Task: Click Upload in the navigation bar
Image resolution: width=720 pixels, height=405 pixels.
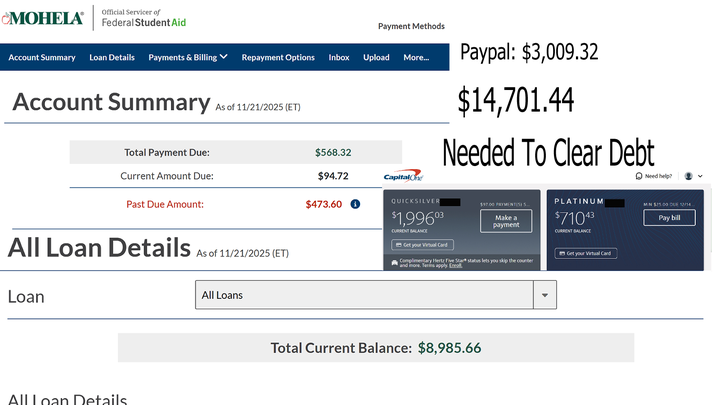Action: (376, 57)
